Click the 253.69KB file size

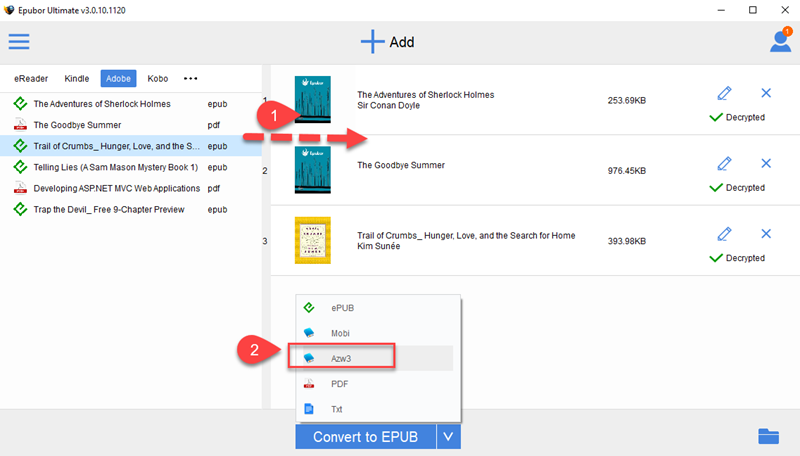(627, 100)
